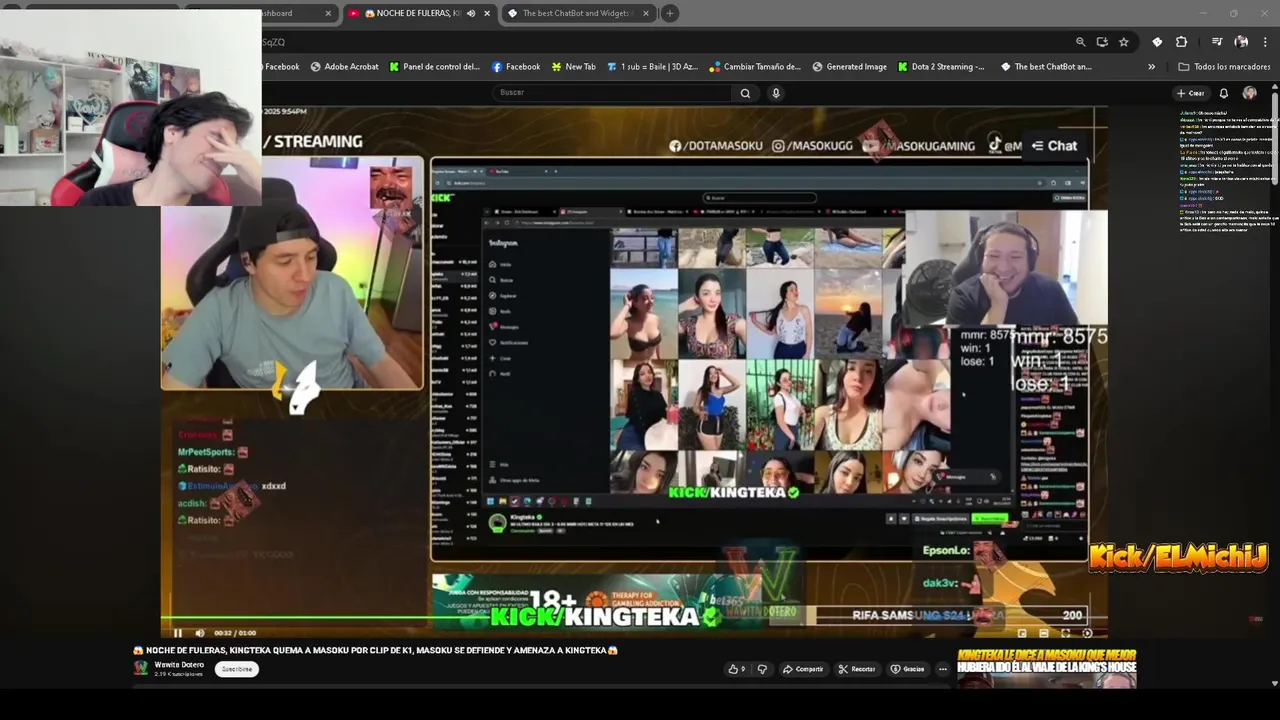This screenshot has width=1280, height=720.
Task: Pause the YouTube video
Action: [178, 633]
